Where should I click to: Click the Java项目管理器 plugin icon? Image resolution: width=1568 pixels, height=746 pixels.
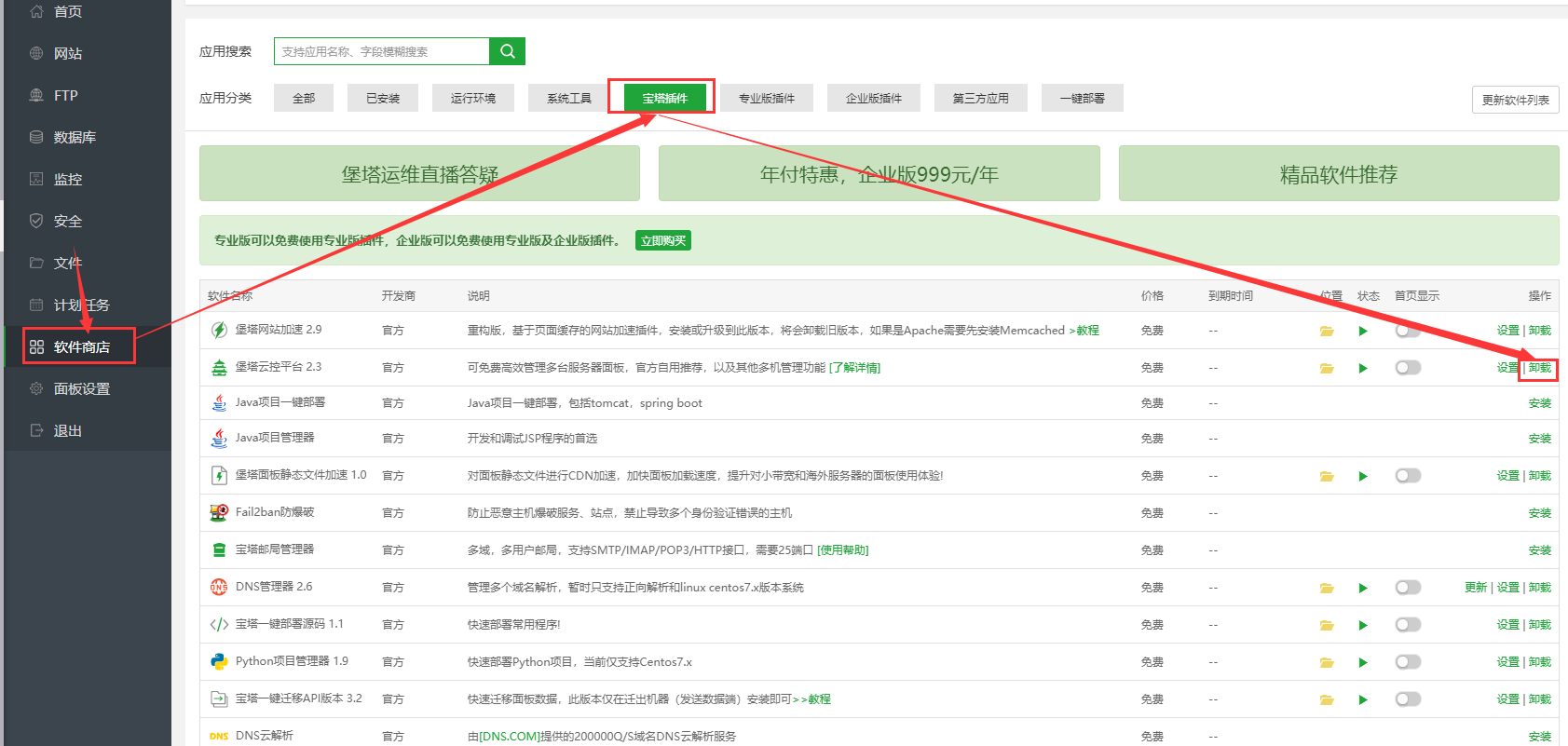(219, 438)
